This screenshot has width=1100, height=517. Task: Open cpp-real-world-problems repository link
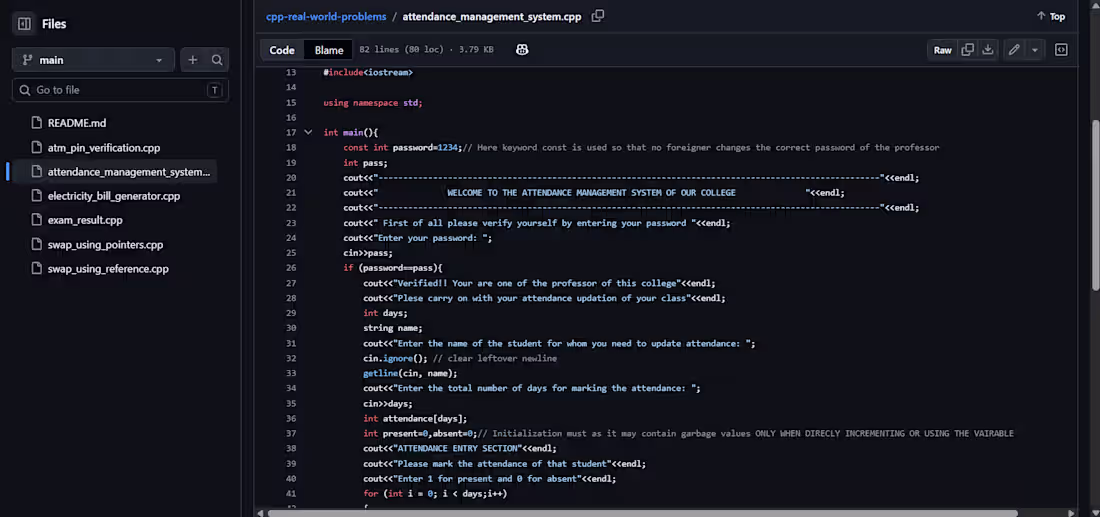tap(326, 17)
